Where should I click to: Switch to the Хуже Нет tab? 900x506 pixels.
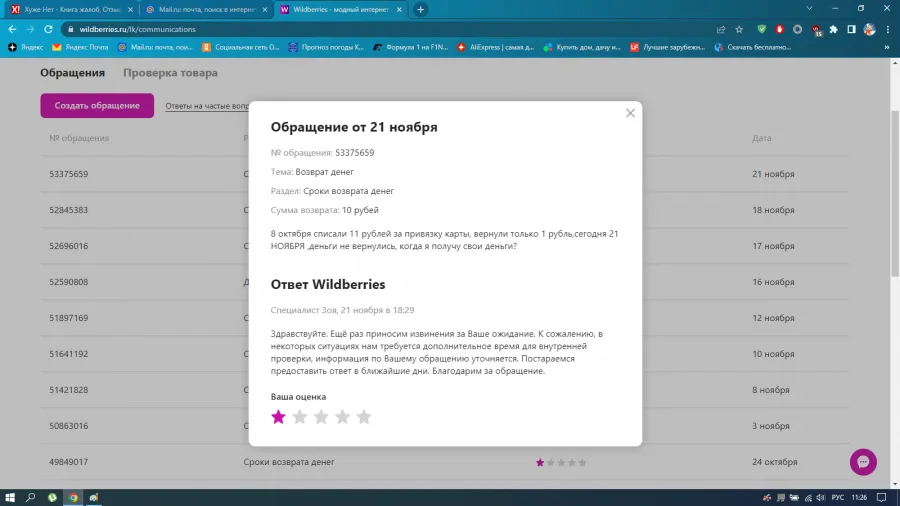tap(72, 9)
